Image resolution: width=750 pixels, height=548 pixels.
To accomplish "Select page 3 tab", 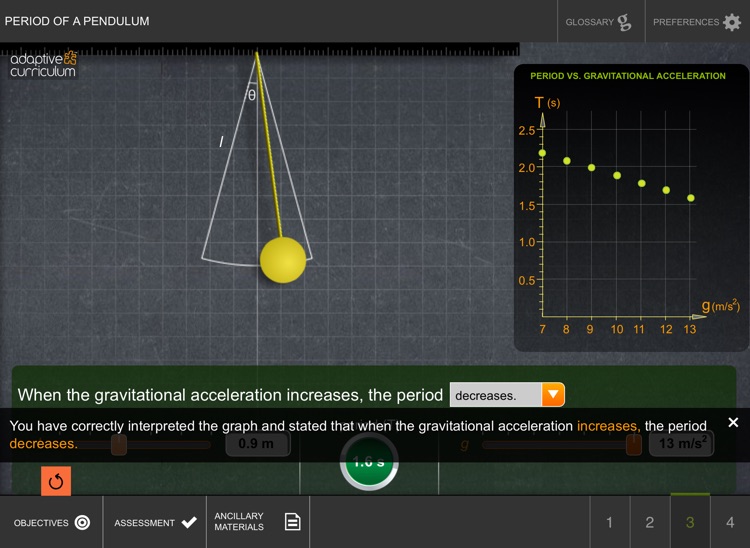I will click(690, 522).
